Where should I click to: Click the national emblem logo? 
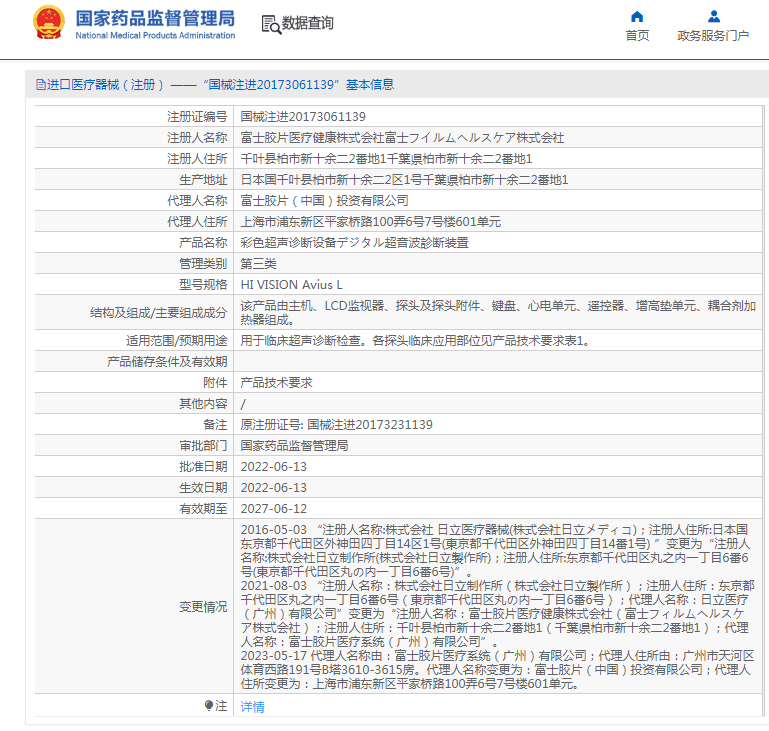tap(49, 22)
